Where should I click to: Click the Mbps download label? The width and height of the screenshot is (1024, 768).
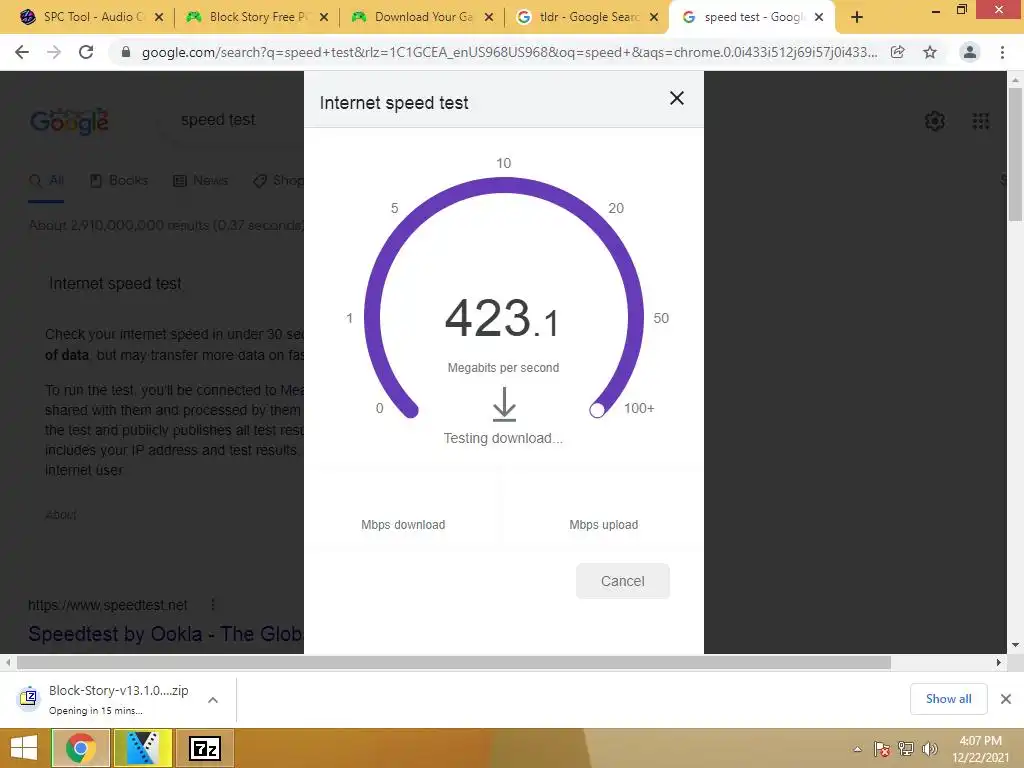pyautogui.click(x=403, y=525)
